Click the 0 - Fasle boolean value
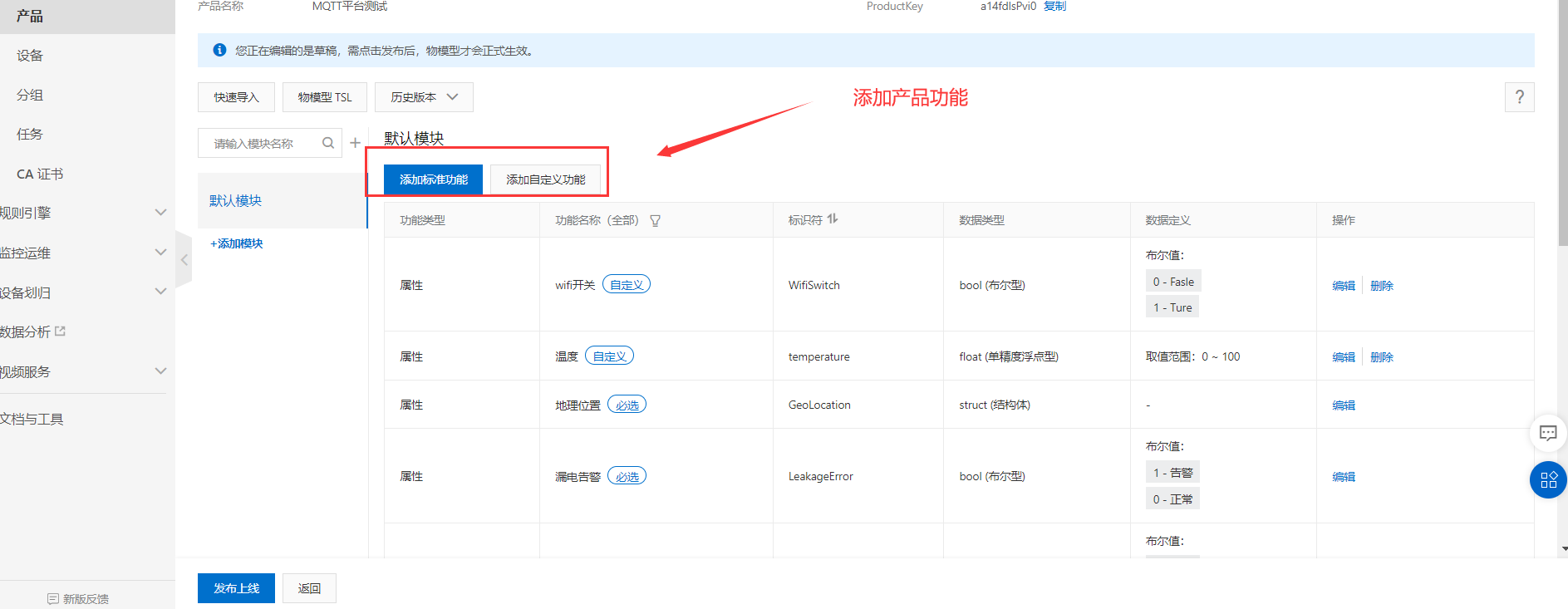1568x609 pixels. [x=1173, y=282]
